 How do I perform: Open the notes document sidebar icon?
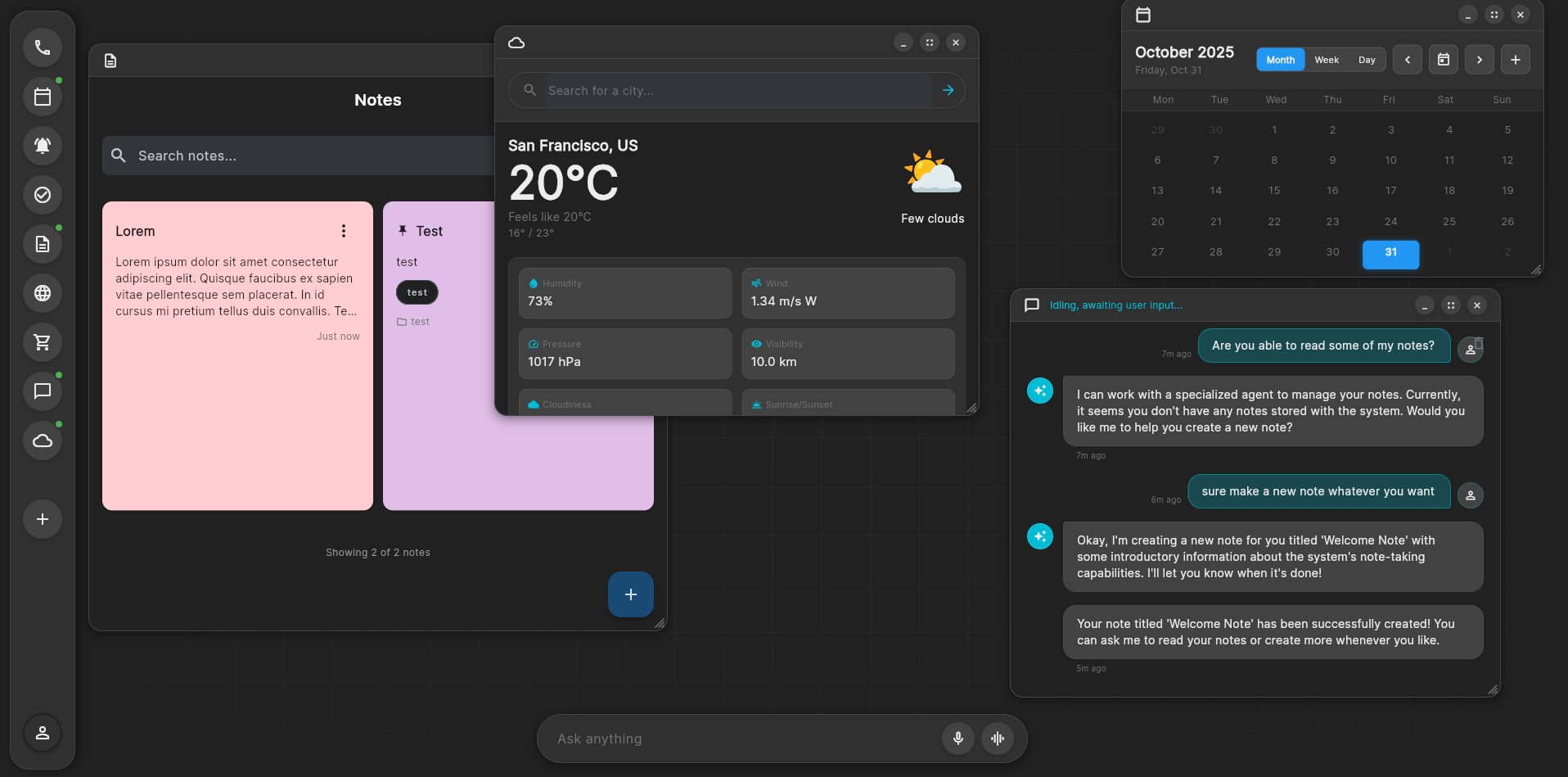pyautogui.click(x=43, y=244)
